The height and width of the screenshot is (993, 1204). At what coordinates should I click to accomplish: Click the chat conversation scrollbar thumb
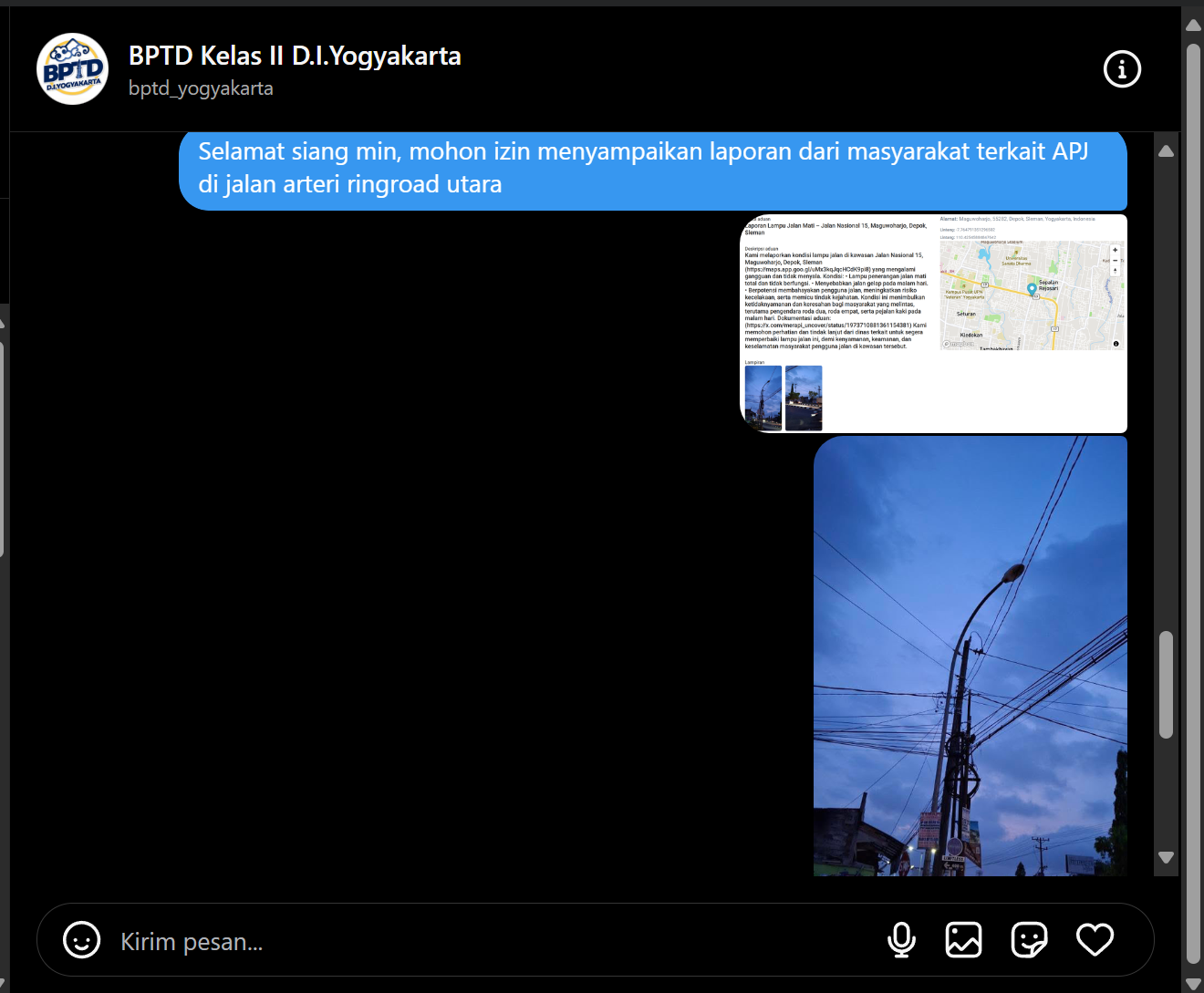pyautogui.click(x=1166, y=684)
